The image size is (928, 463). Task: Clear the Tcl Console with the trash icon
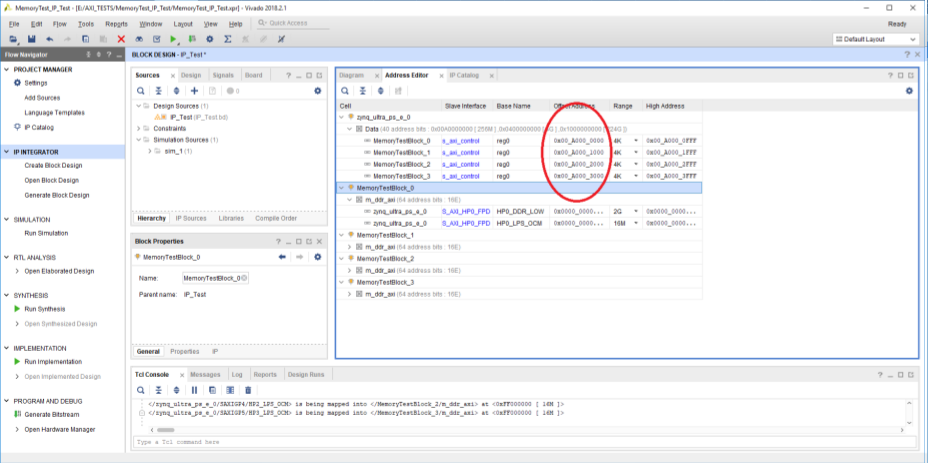click(248, 390)
